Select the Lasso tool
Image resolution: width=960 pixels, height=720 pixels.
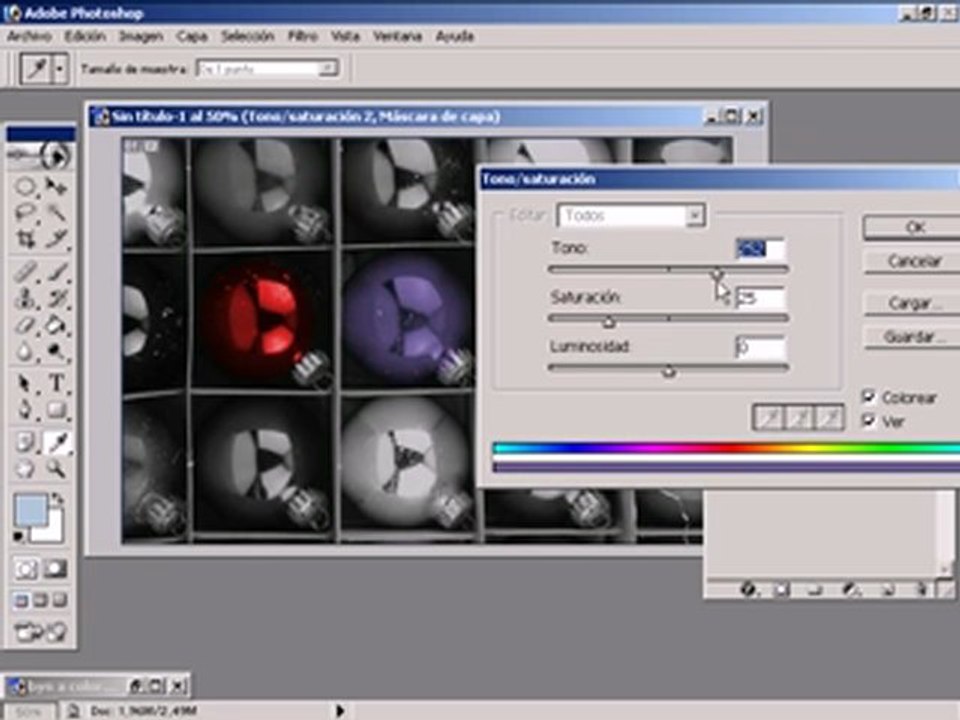pos(25,213)
